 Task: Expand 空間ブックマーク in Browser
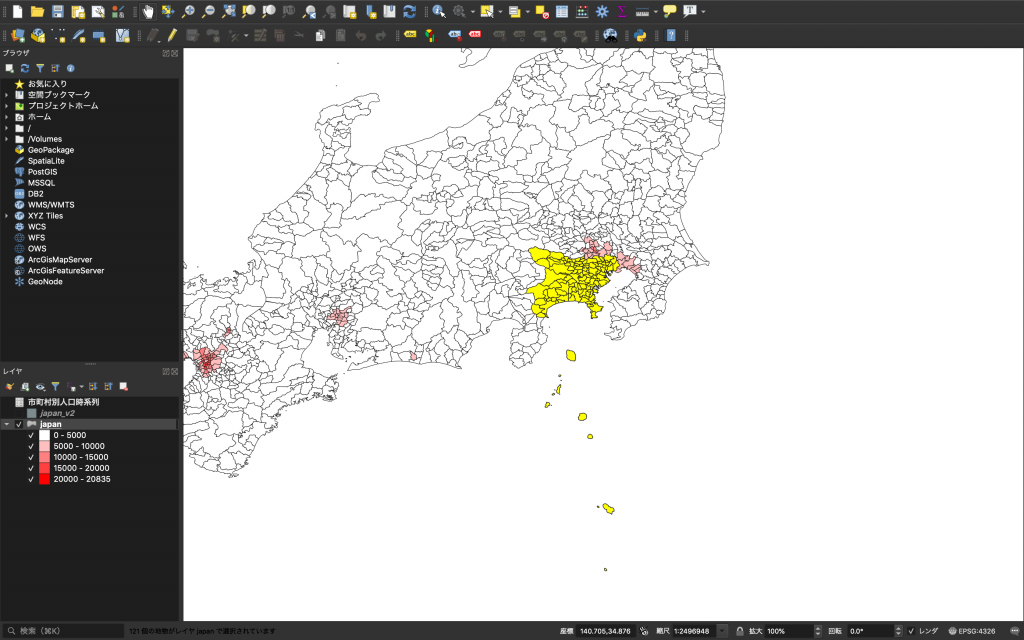pos(7,95)
